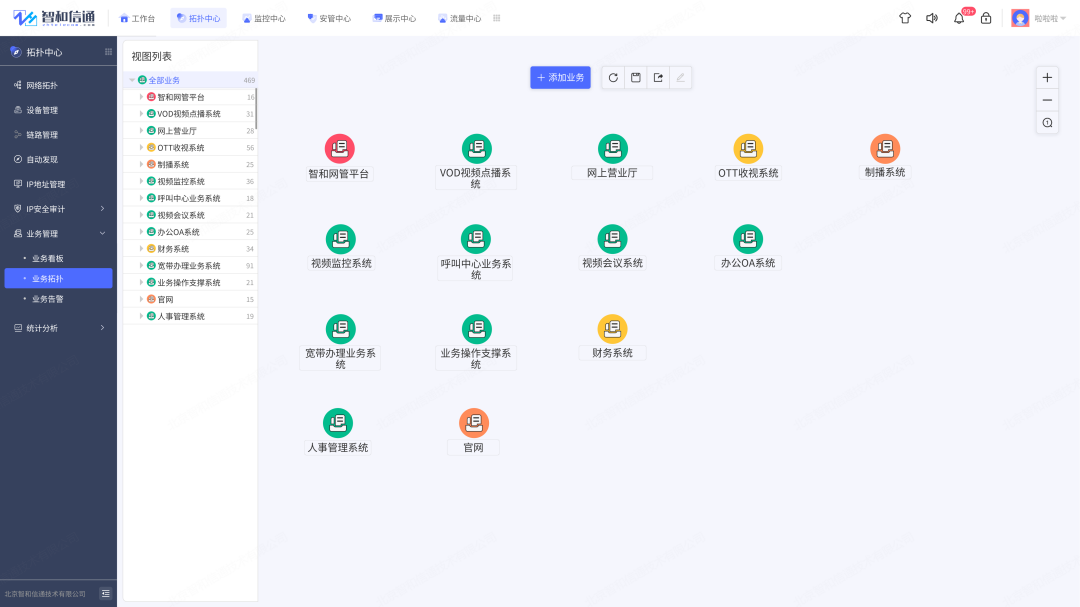Select the OTT收视系统 yellow node icon
Screen dimensions: 1080x607
748,149
